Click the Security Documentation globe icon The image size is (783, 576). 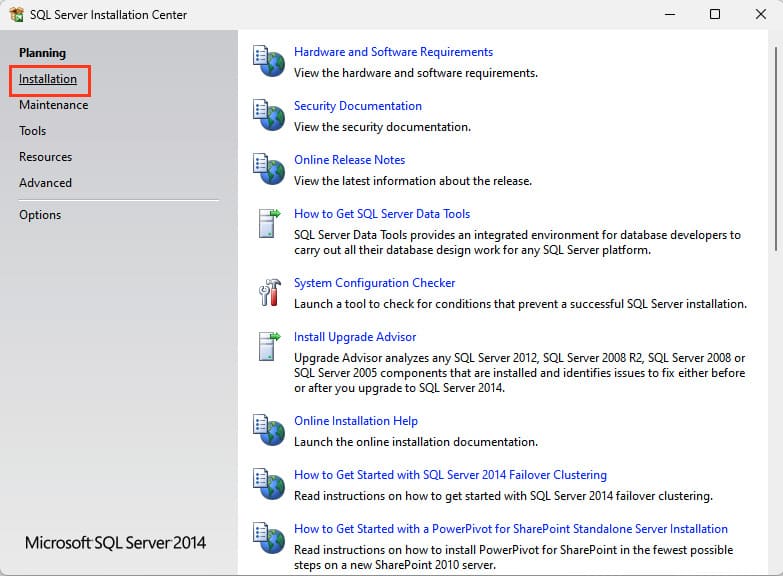pyautogui.click(x=268, y=116)
